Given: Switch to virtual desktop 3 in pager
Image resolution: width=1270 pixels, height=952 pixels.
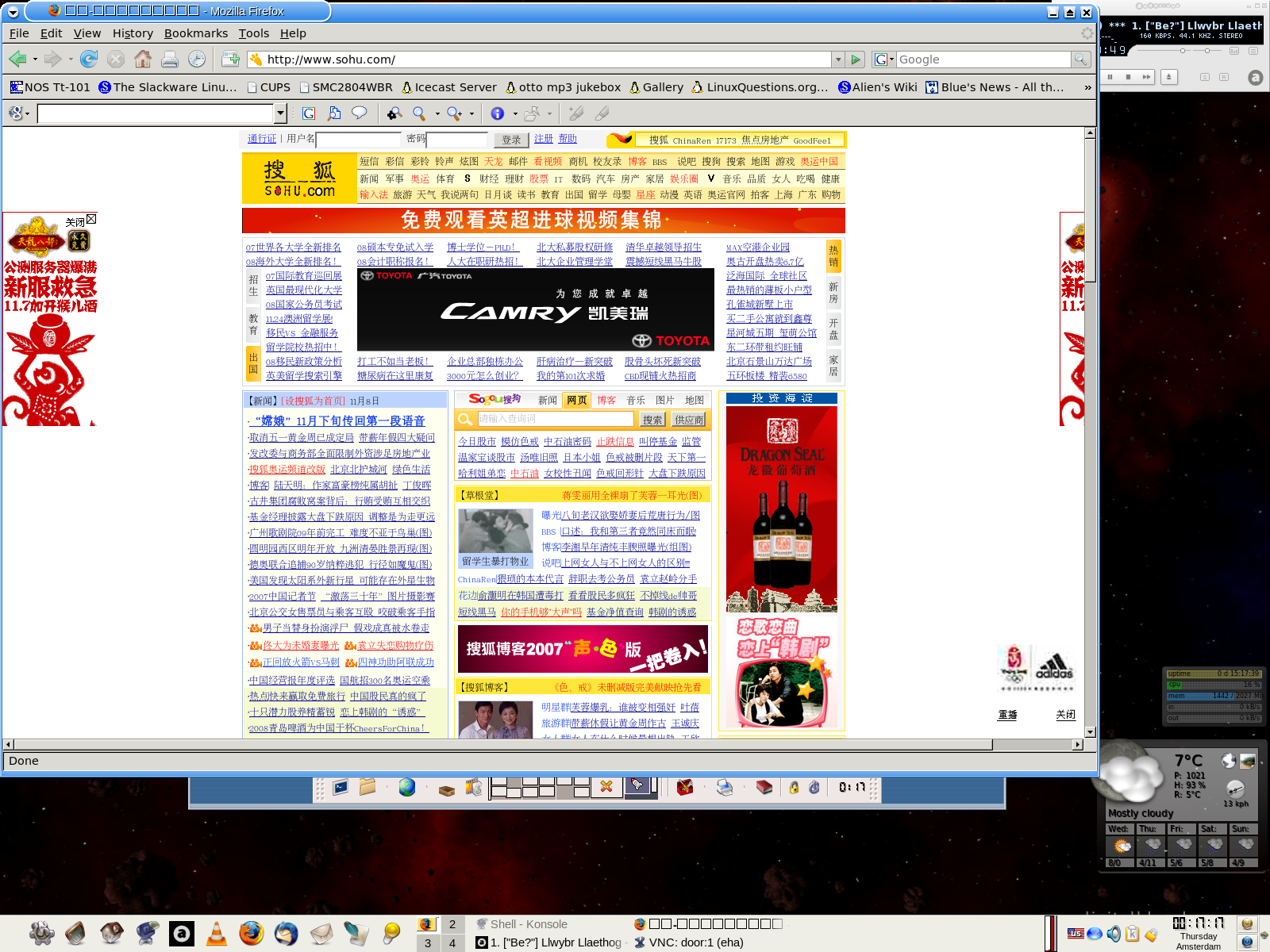Looking at the screenshot, I should pyautogui.click(x=428, y=943).
